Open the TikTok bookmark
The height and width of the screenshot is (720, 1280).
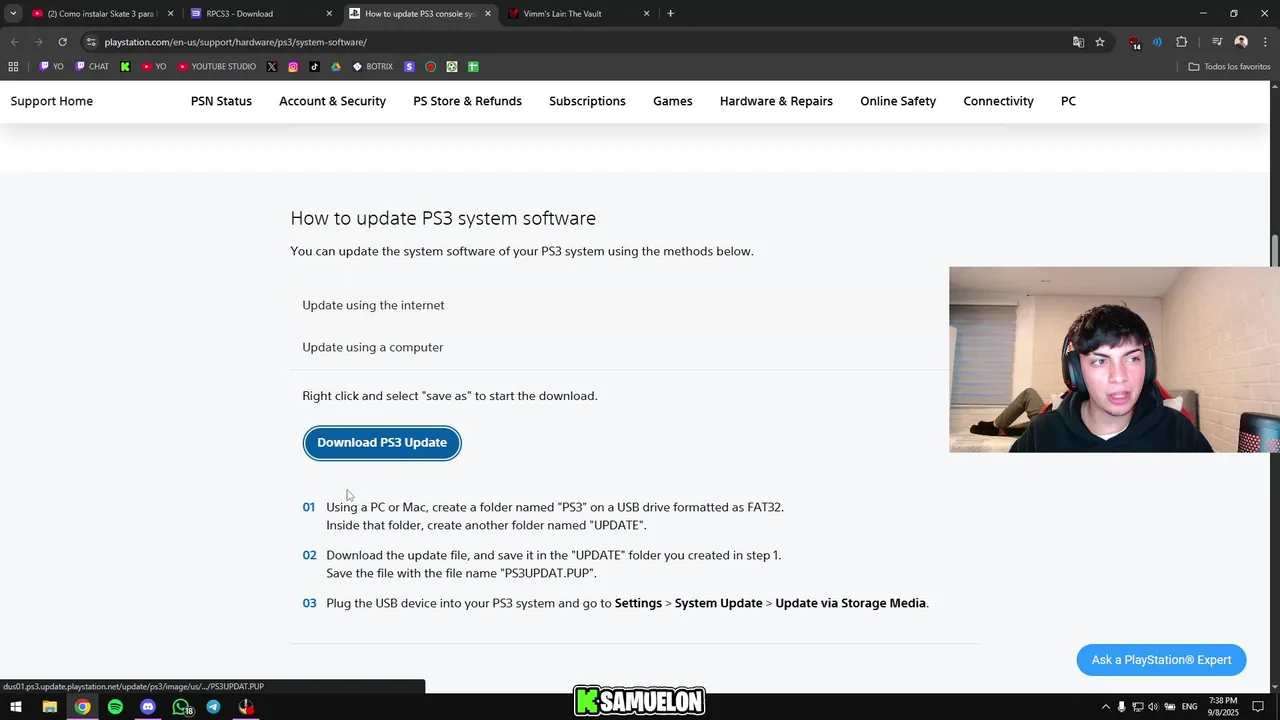314,67
